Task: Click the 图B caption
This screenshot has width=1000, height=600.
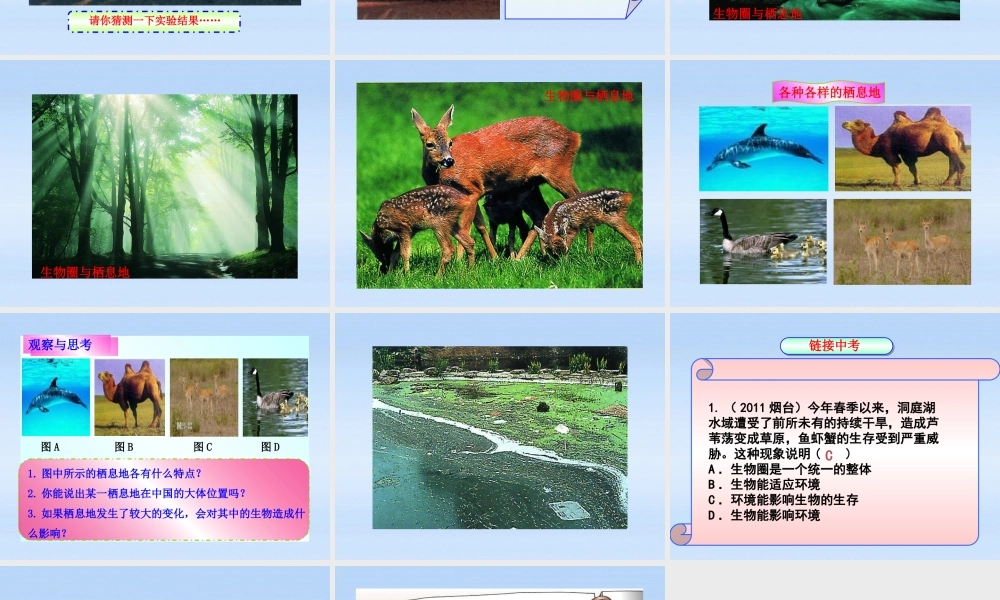Action: pyautogui.click(x=124, y=447)
